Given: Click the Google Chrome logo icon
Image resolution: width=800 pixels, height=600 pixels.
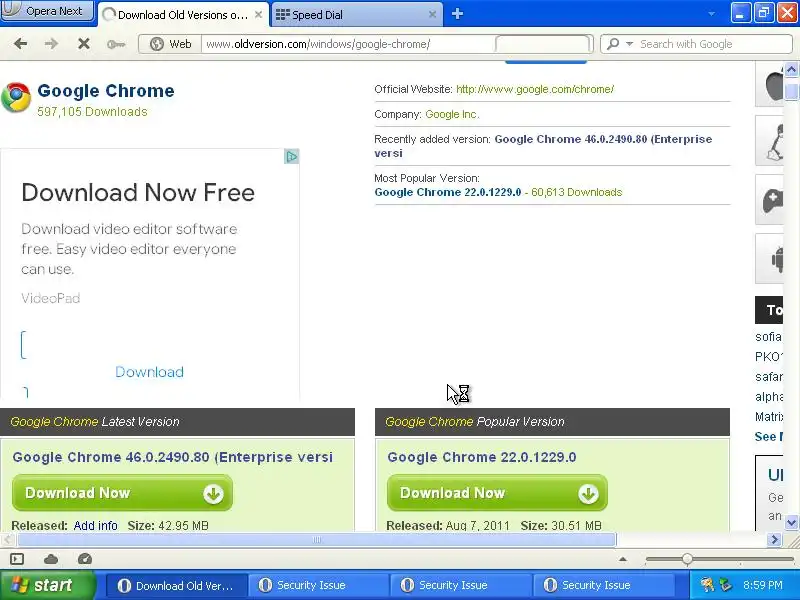Looking at the screenshot, I should point(16,97).
